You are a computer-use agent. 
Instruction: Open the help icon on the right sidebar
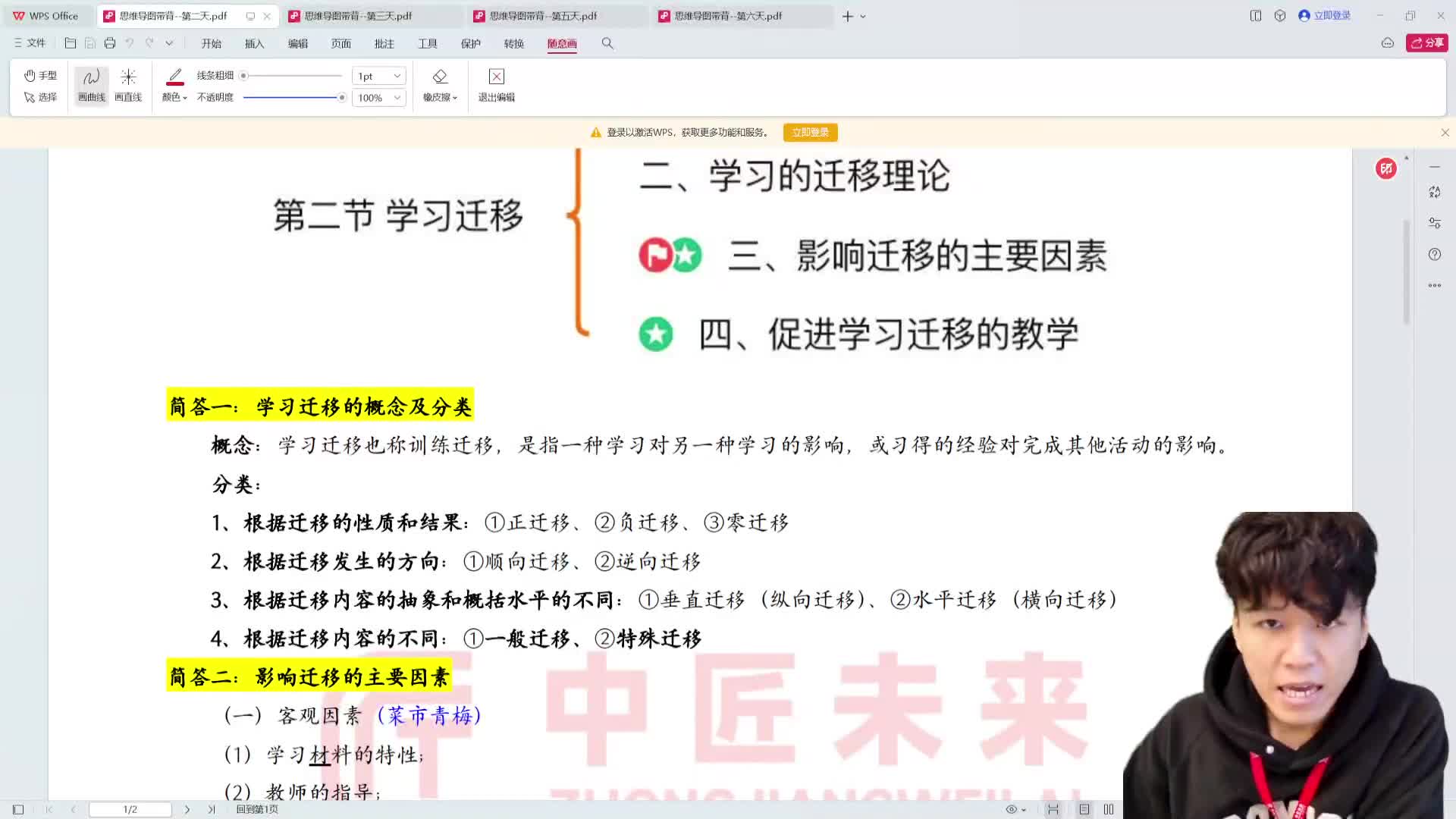point(1434,254)
